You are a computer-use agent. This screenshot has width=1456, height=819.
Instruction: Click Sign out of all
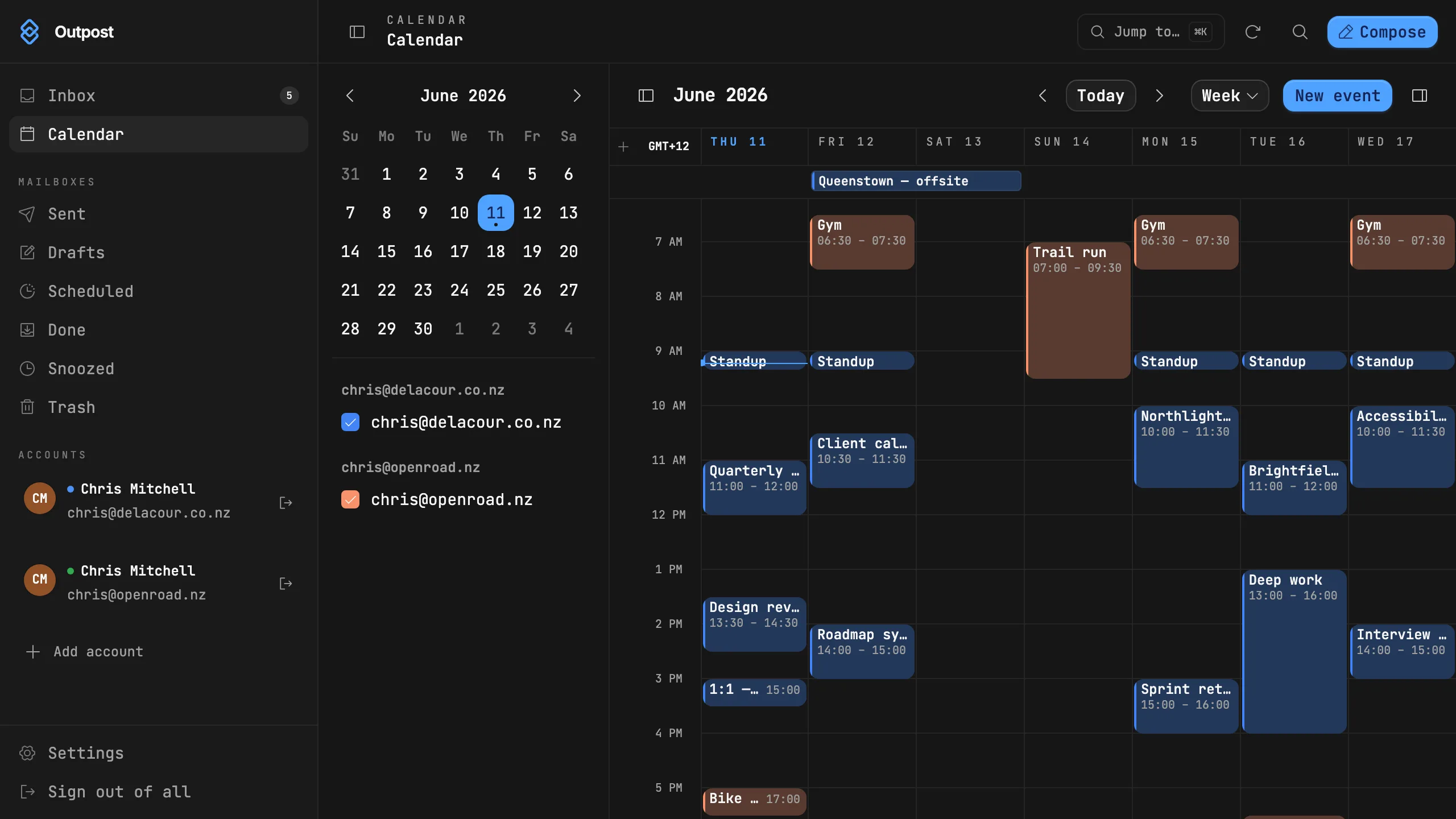(x=159, y=792)
